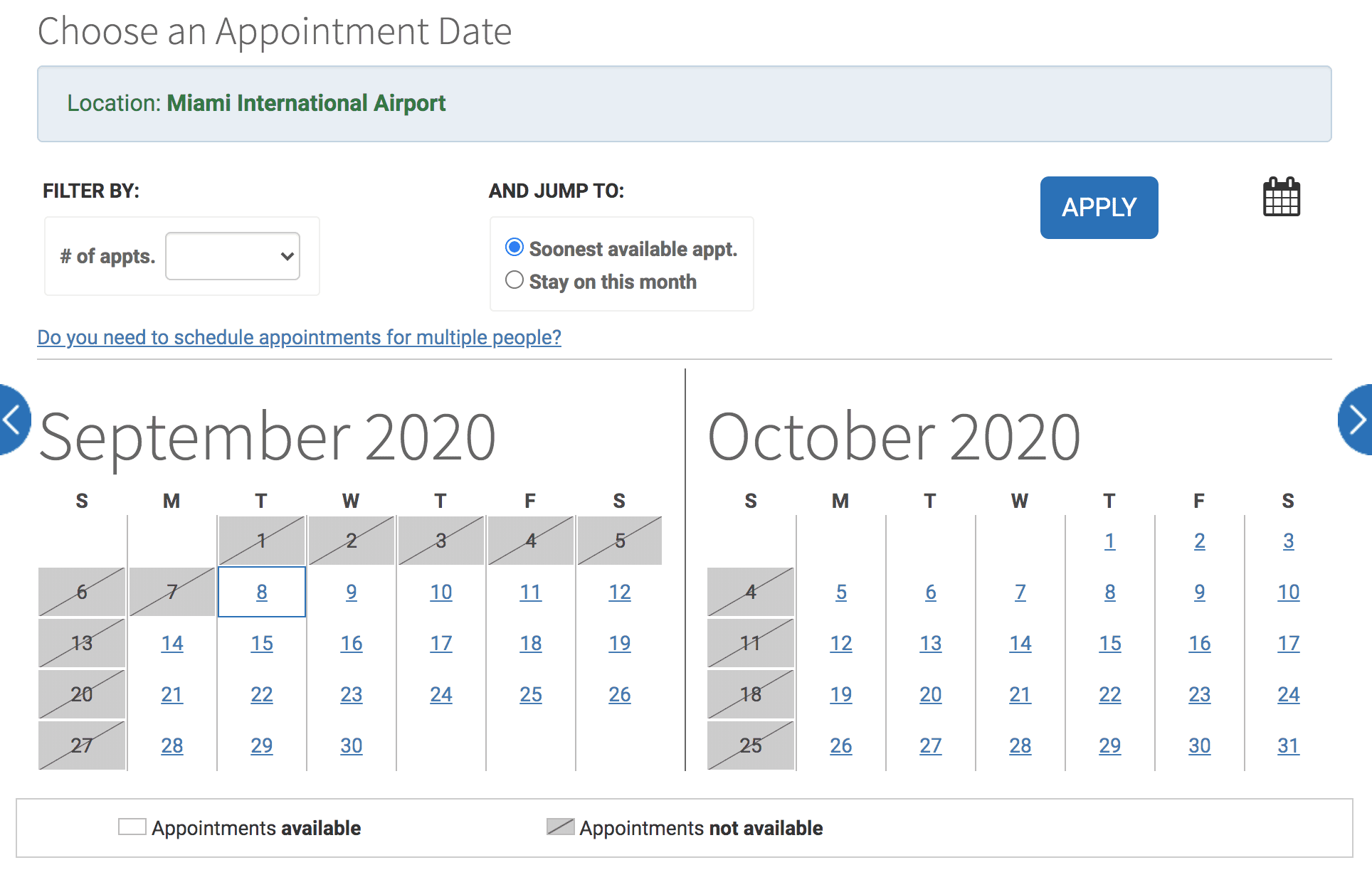The width and height of the screenshot is (1372, 892).
Task: Pick September 11 appointment slot
Action: [530, 591]
